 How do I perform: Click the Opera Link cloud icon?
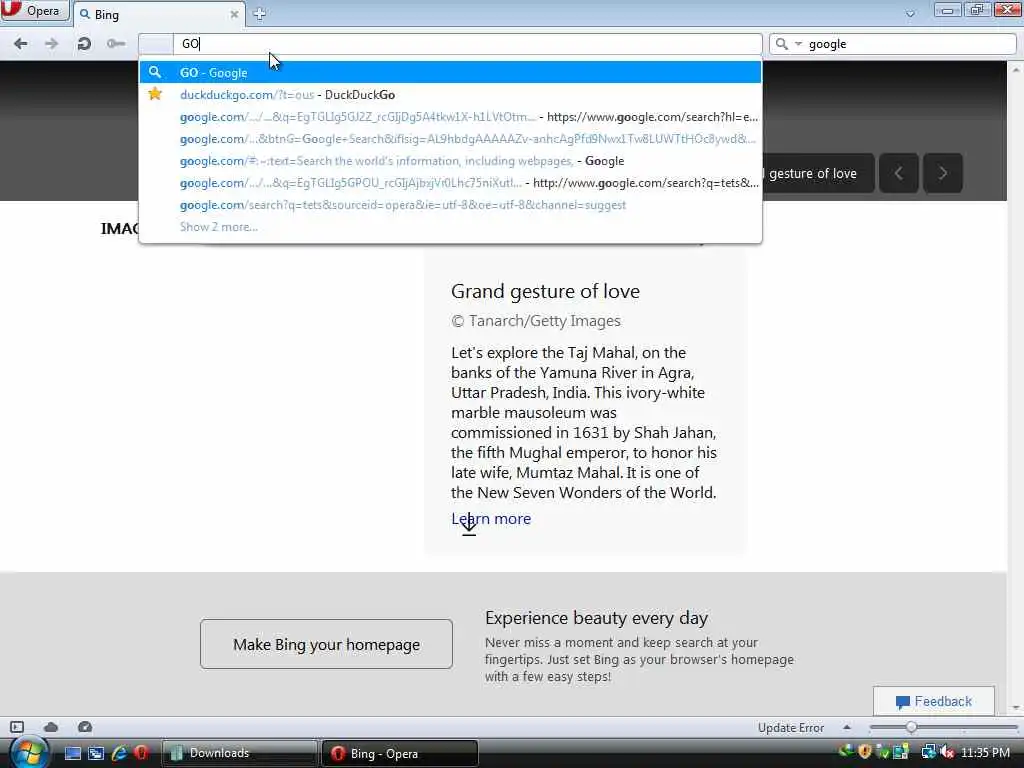51,727
